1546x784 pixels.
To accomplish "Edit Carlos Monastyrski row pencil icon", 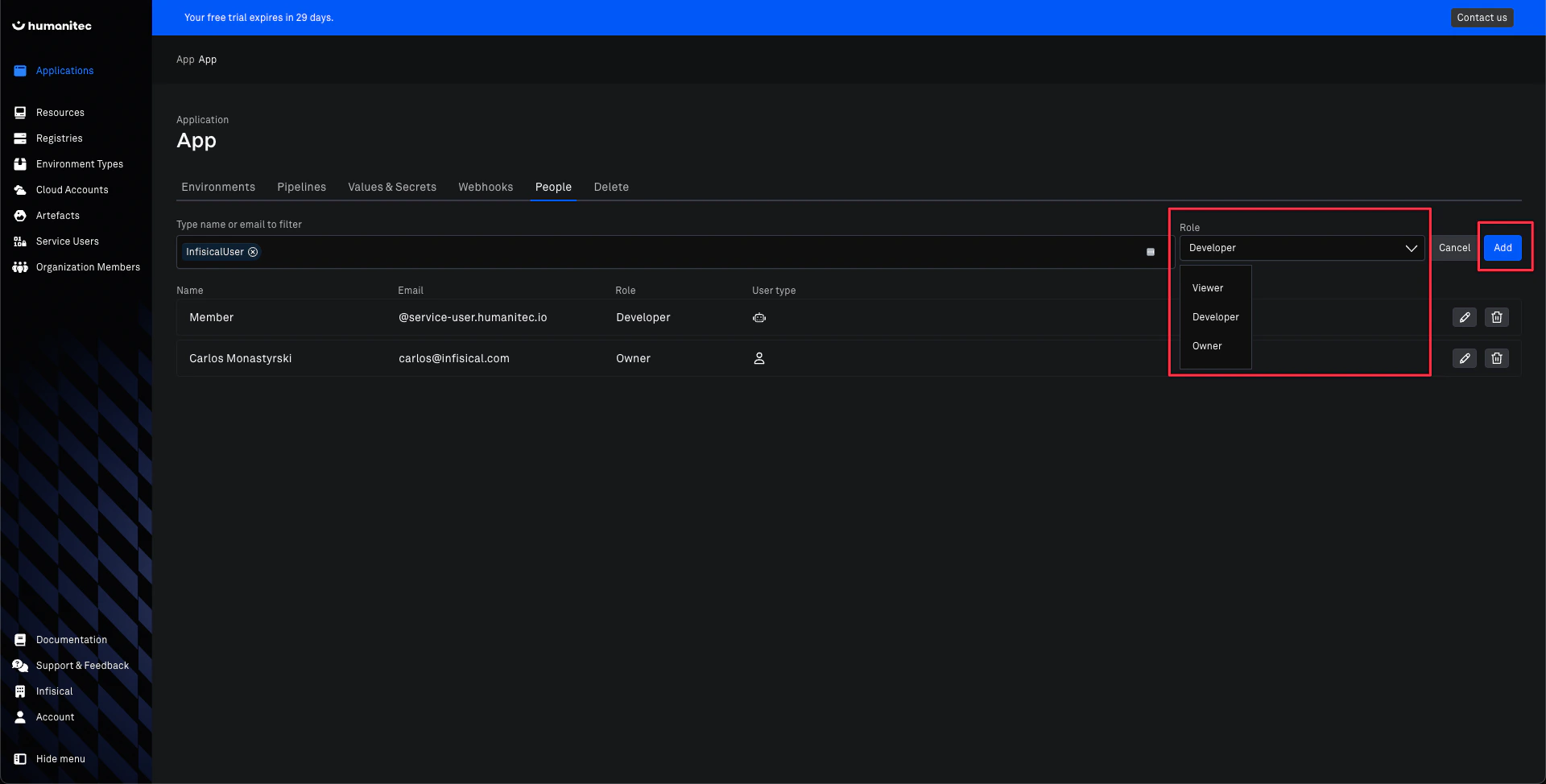I will pos(1465,358).
